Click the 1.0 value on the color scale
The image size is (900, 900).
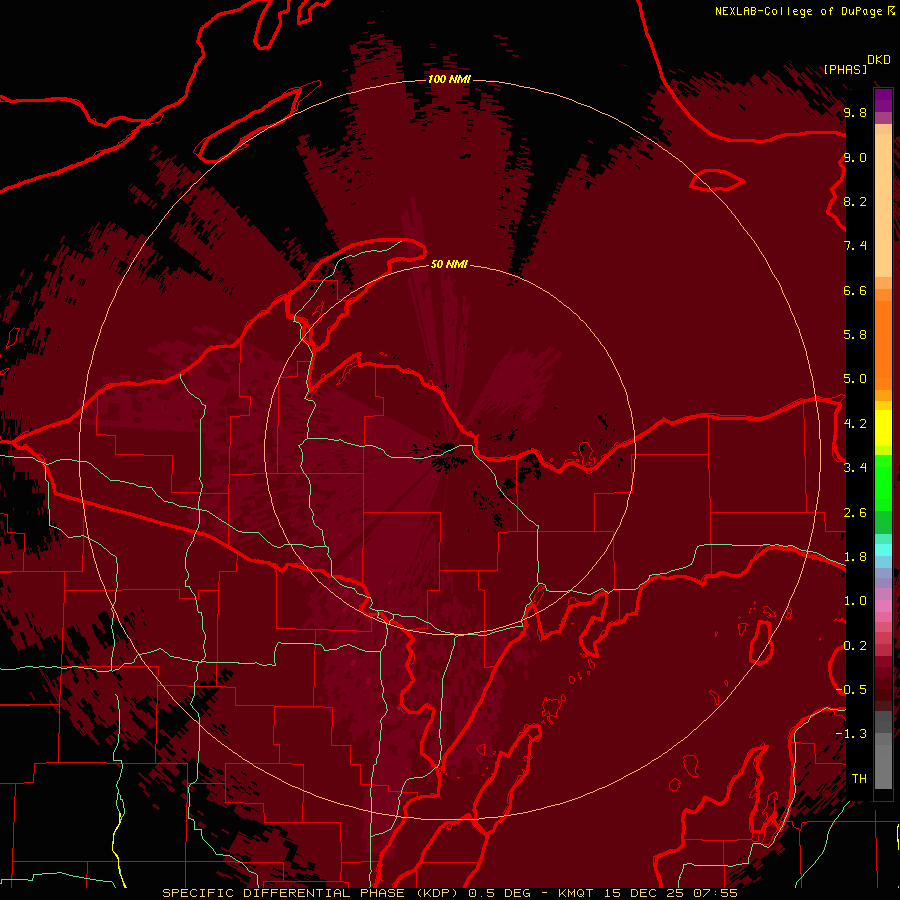855,601
